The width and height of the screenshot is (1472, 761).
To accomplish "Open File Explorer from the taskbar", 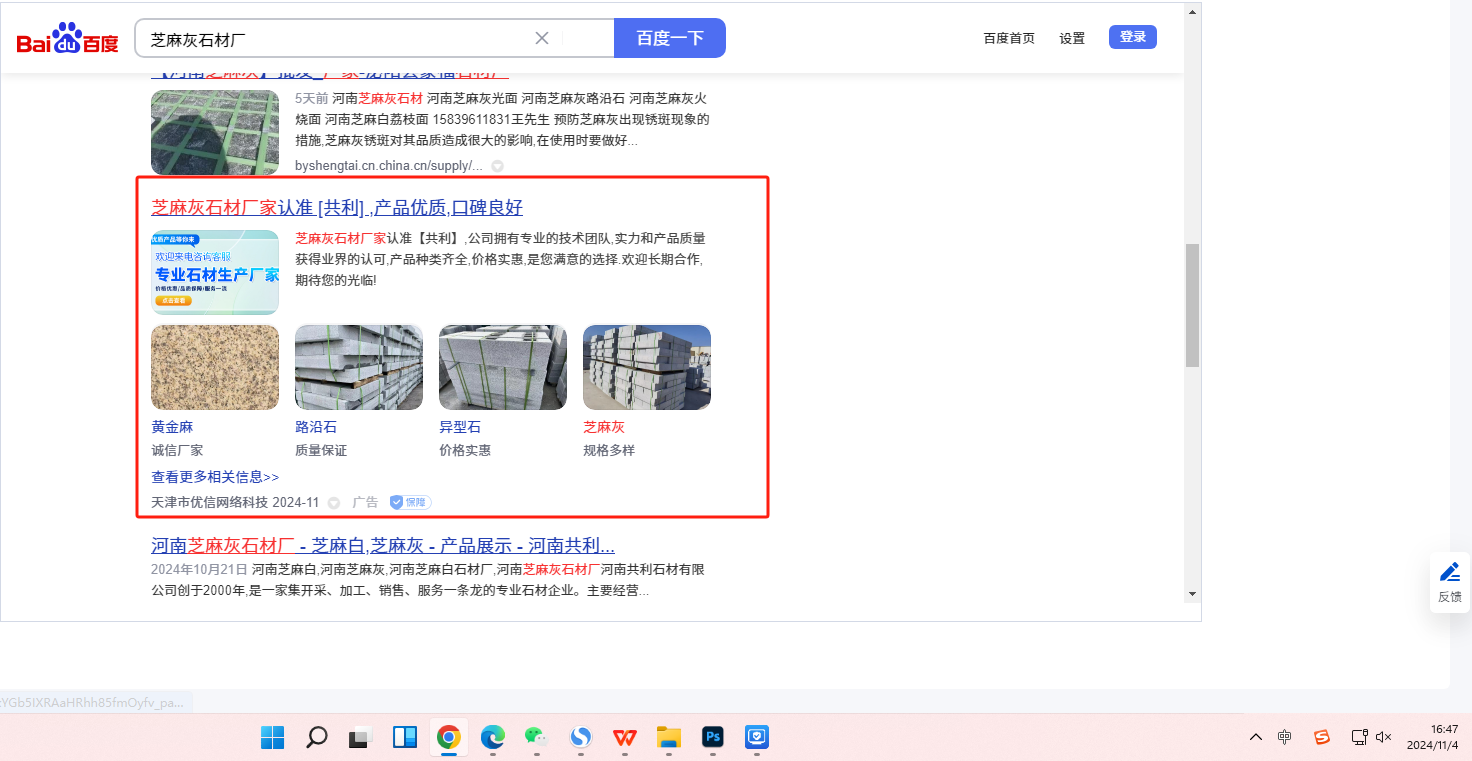I will (669, 738).
